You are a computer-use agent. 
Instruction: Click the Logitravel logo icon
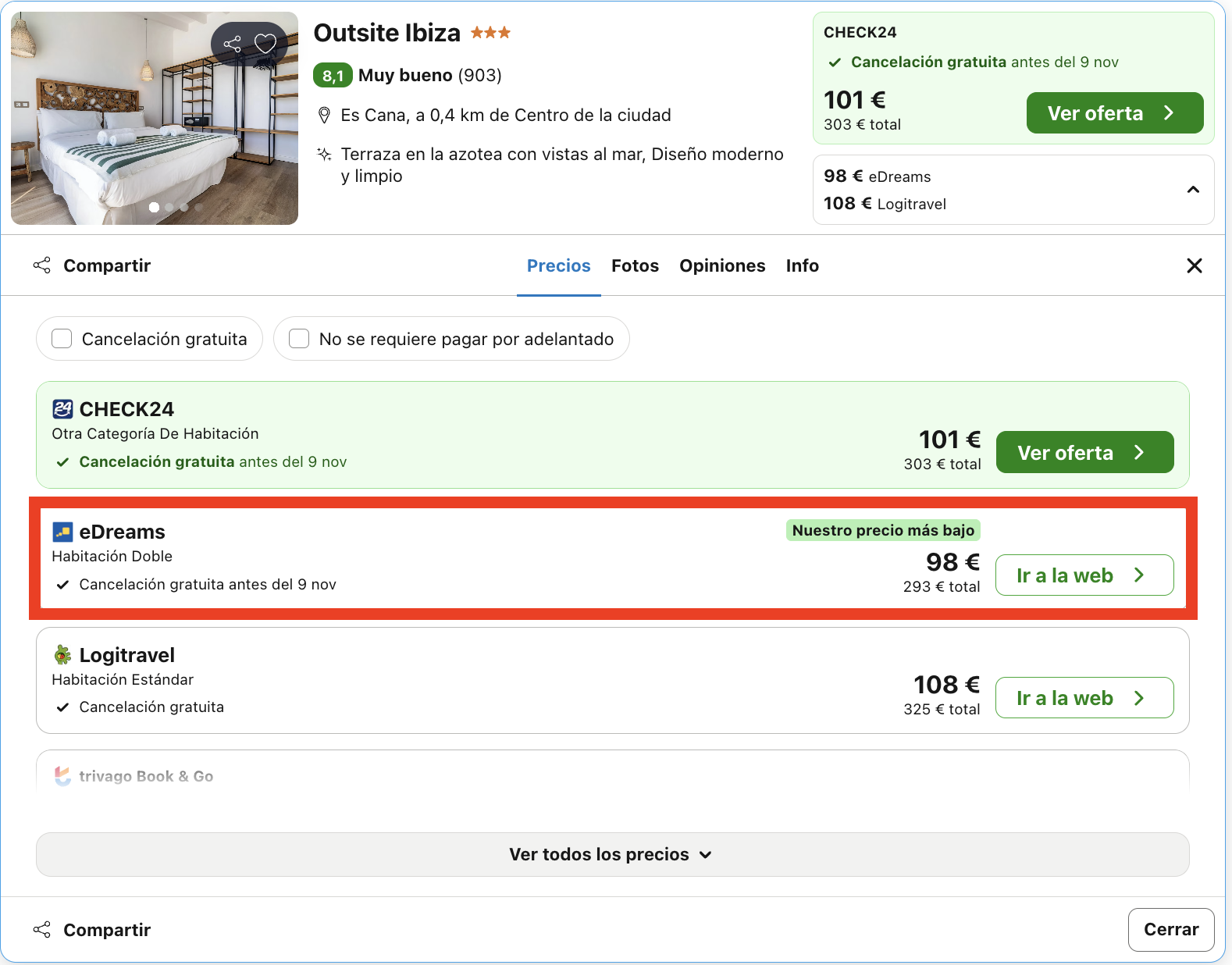point(62,654)
